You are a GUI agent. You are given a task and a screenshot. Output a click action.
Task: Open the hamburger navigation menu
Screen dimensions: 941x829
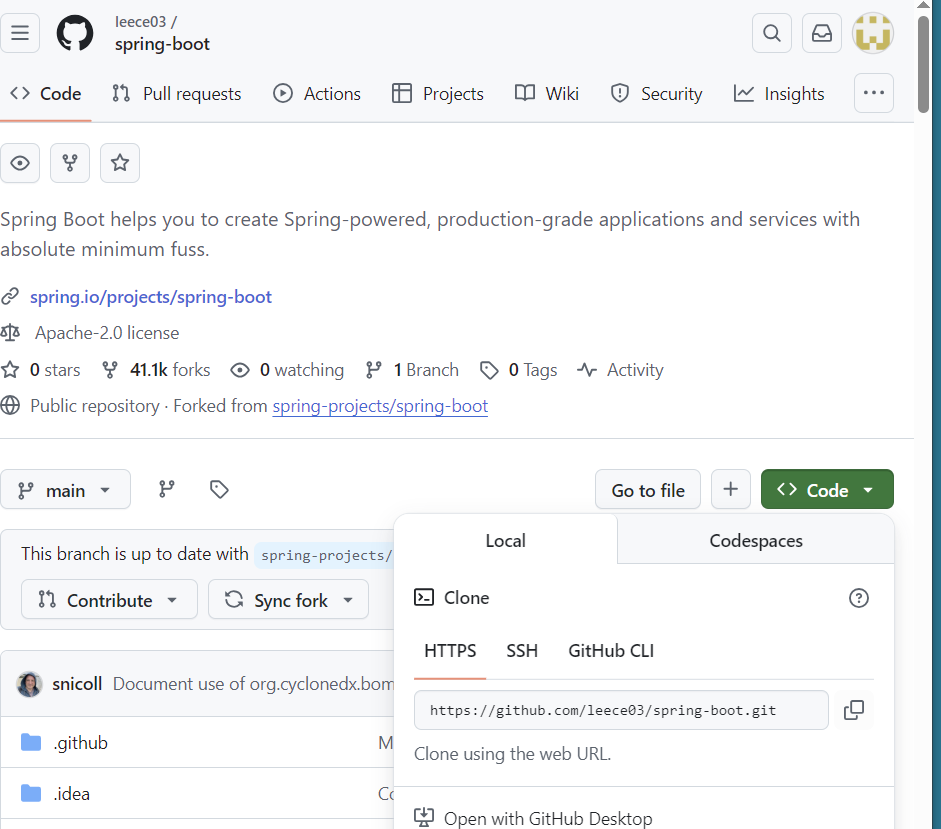[x=20, y=33]
